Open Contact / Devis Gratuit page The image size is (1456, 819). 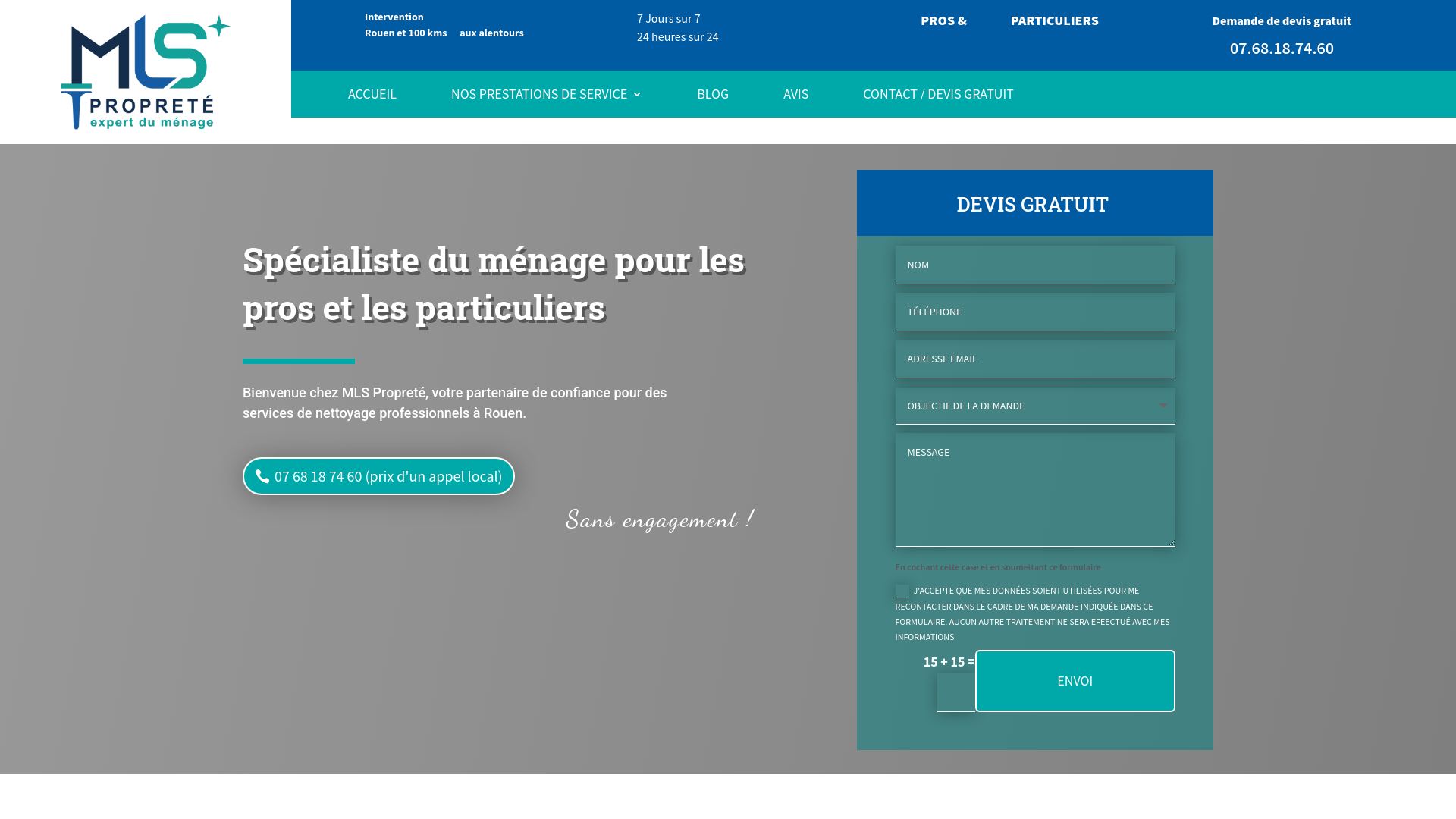[x=937, y=94]
